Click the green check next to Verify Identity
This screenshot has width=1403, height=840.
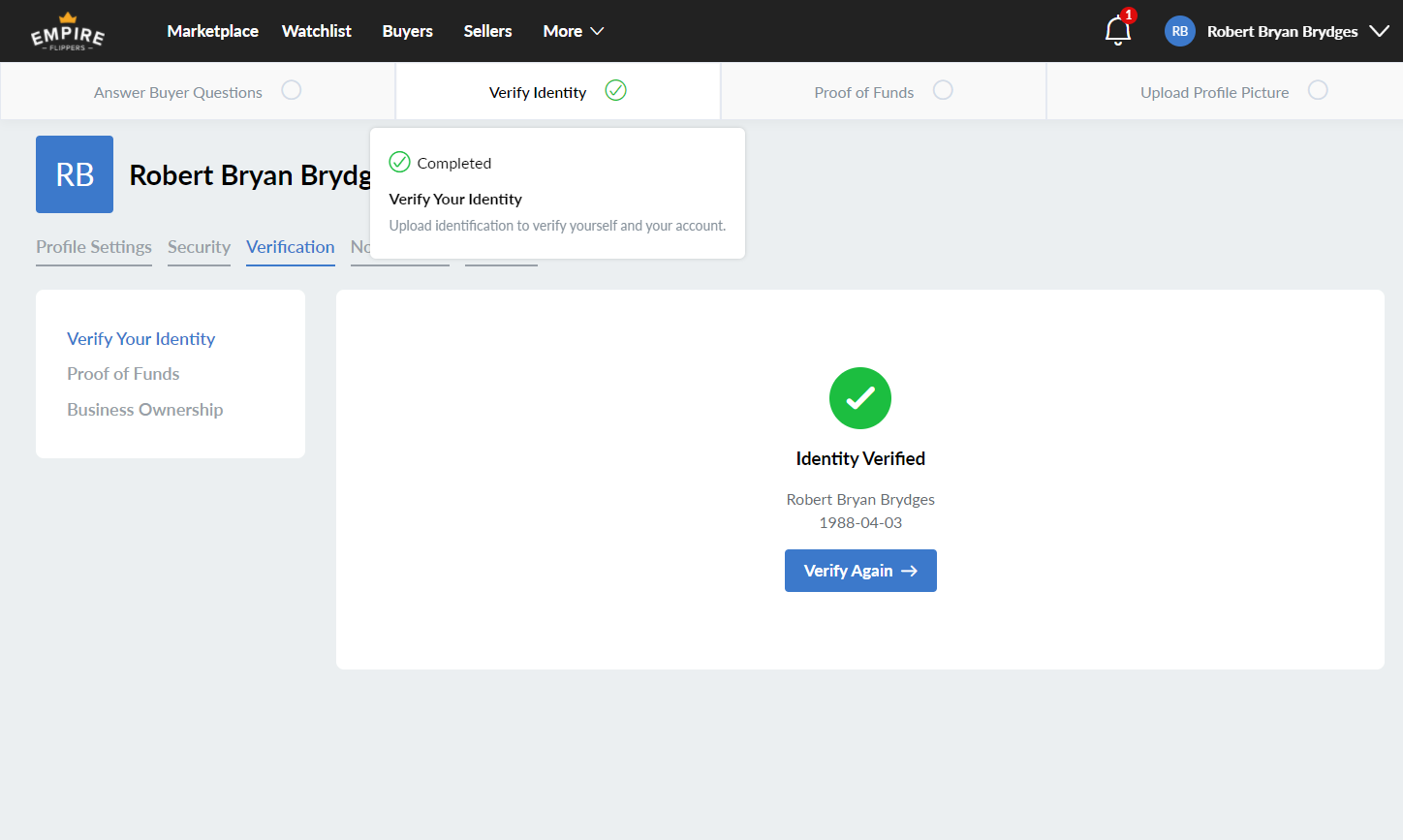click(x=616, y=90)
